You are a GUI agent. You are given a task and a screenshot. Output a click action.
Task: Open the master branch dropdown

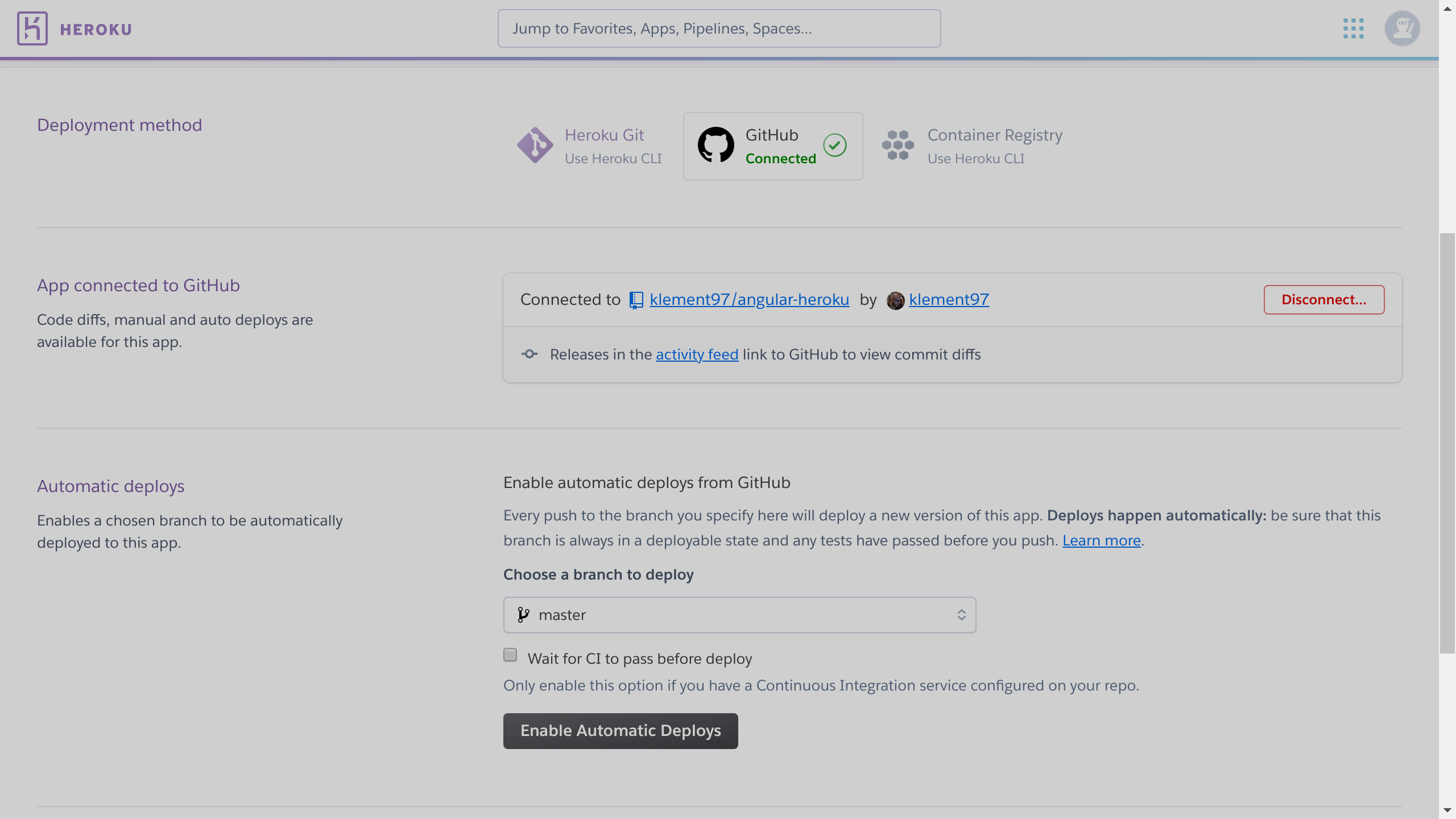pos(739,615)
